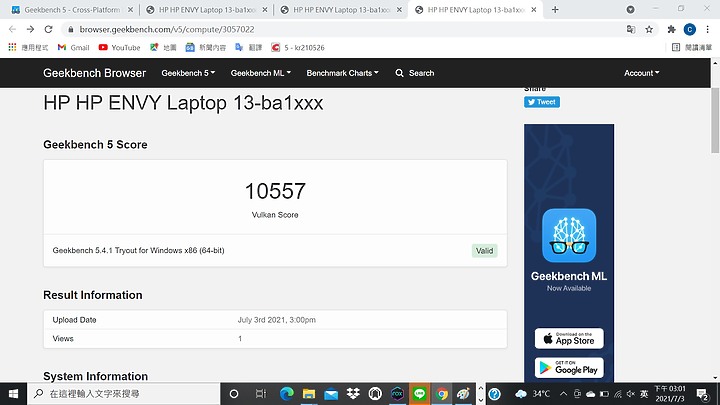Screen dimensions: 720x405
Task: Open the Gmail bookmark
Action: coord(73,47)
